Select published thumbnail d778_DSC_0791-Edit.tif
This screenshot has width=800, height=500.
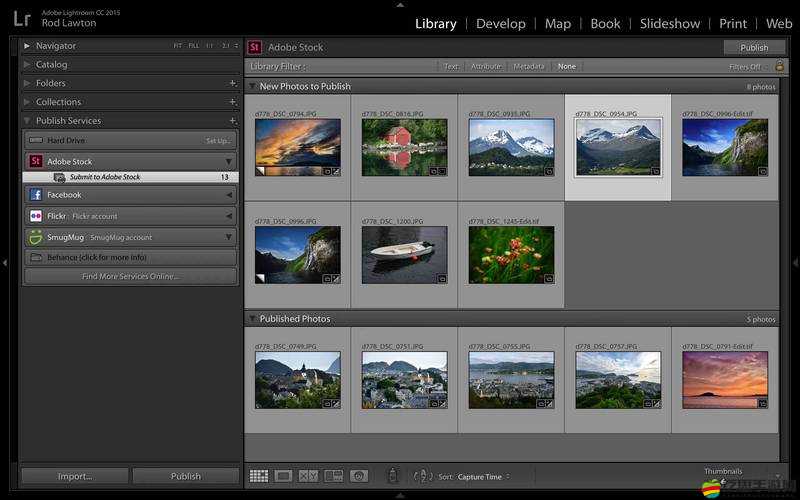coord(725,380)
